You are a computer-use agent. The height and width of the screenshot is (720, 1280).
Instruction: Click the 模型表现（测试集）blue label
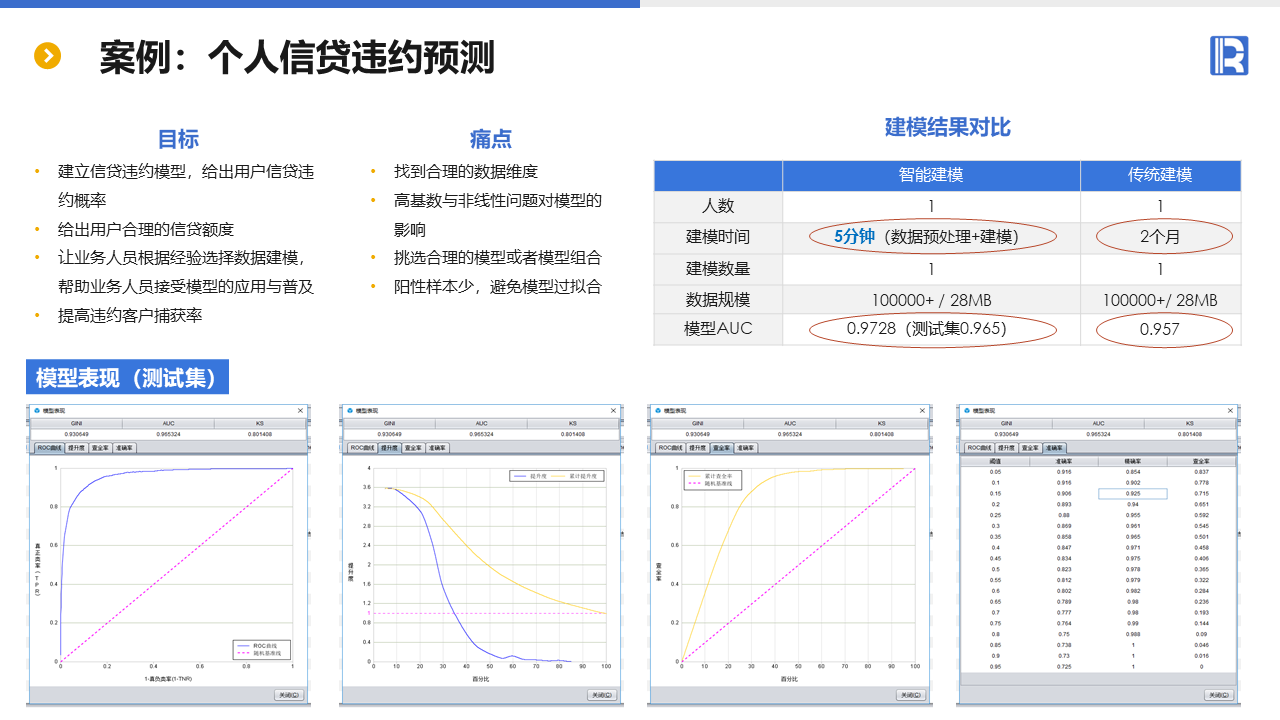[126, 378]
